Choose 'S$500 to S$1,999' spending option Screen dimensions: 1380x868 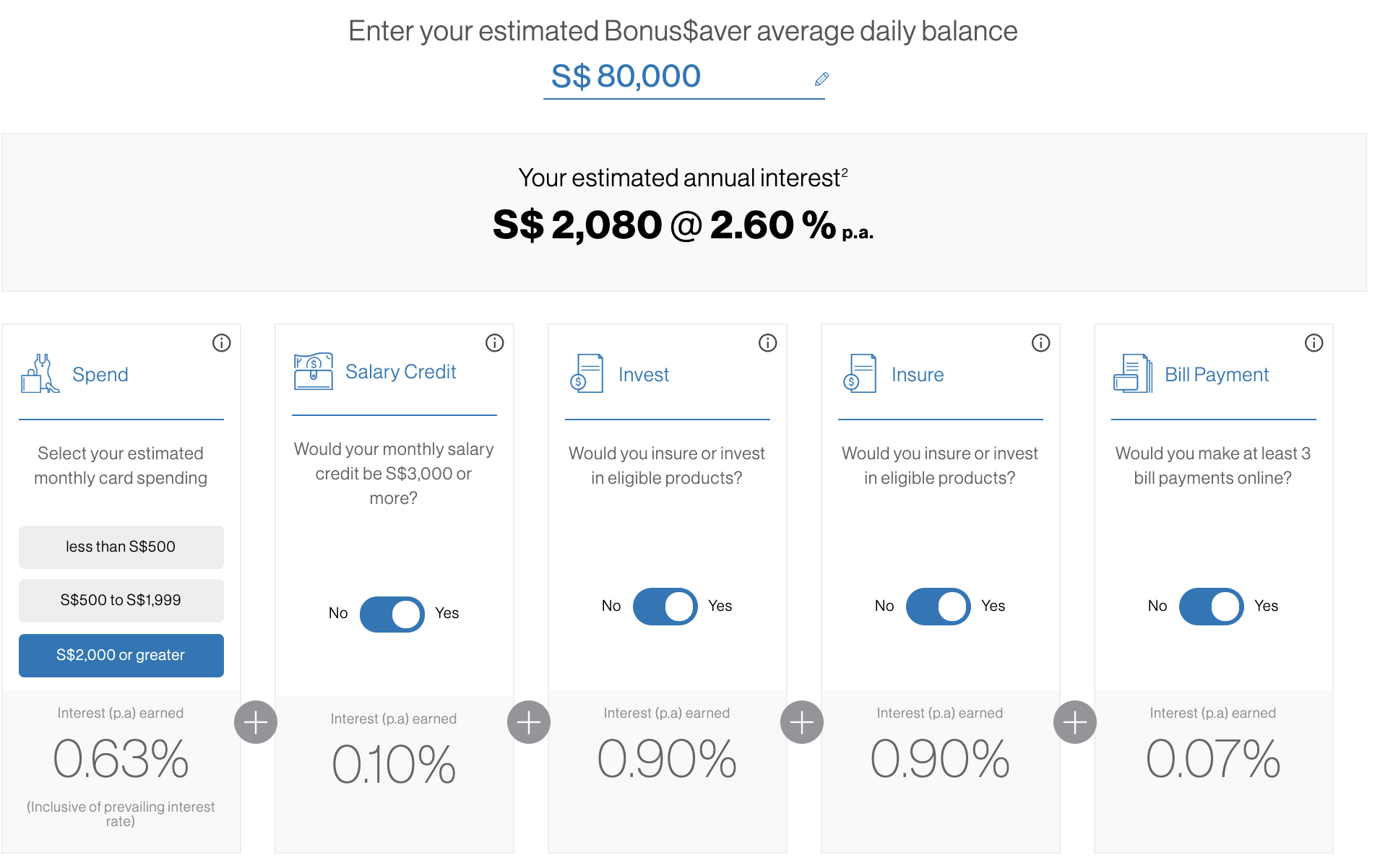pos(121,600)
